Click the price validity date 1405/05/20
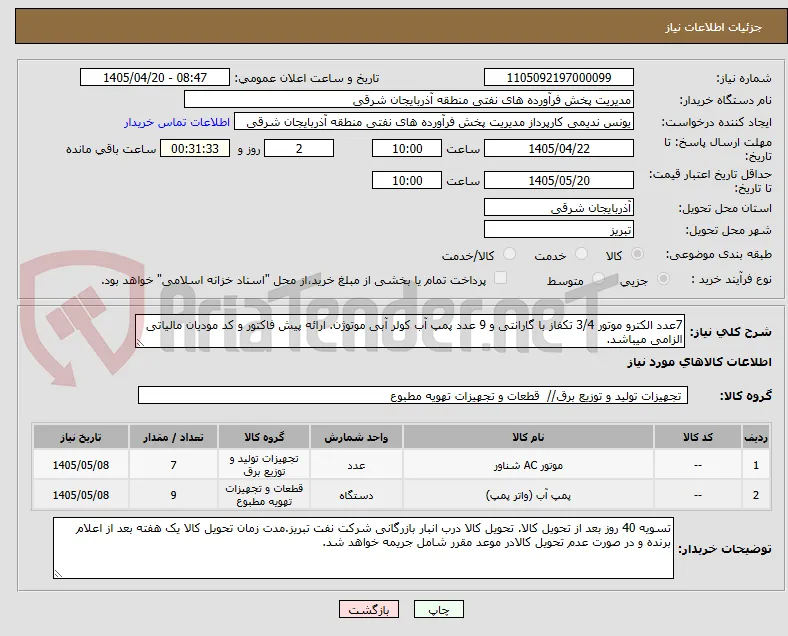Viewport: 788px width, 636px height. (x=559, y=180)
